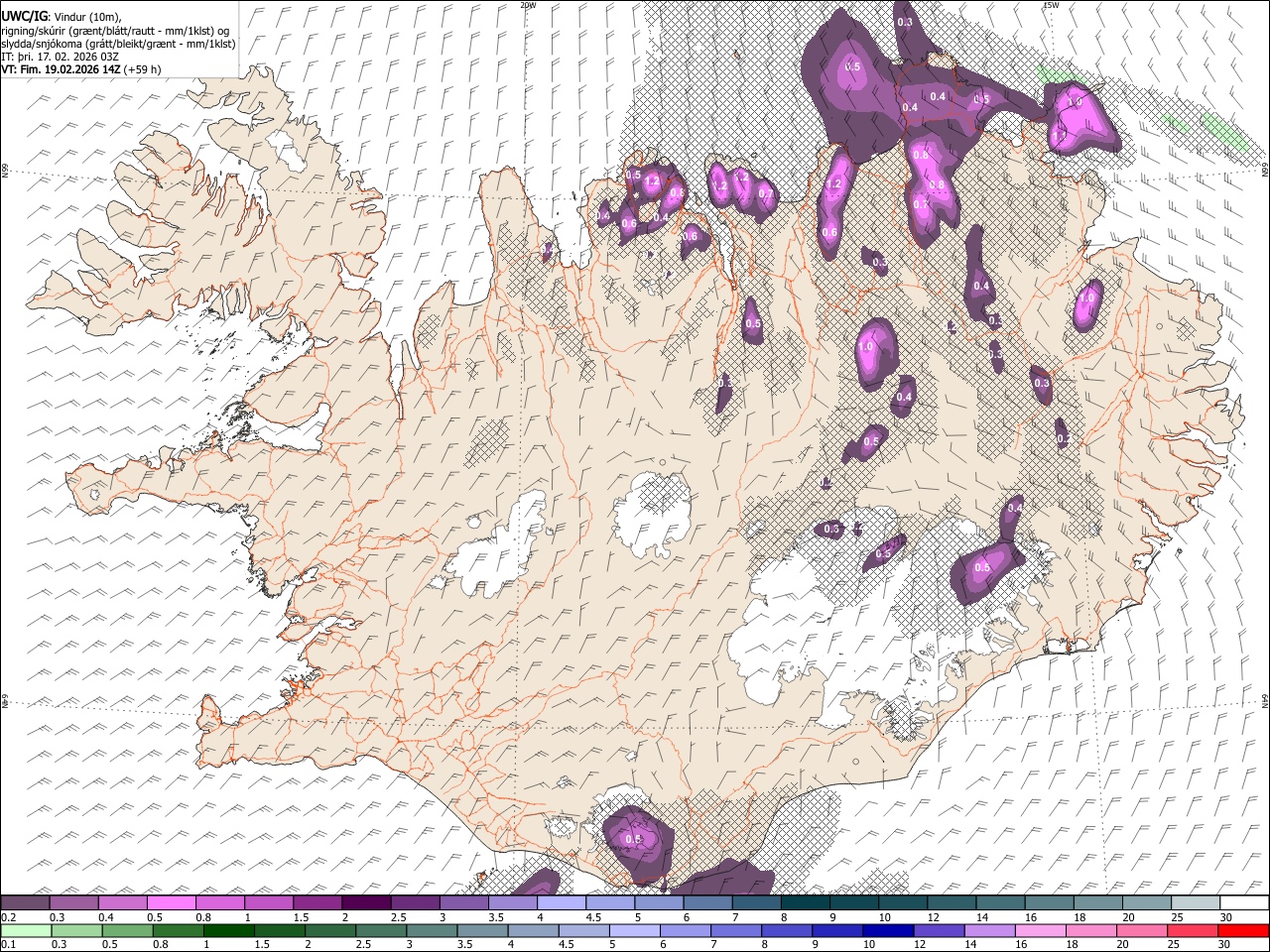Pick the 1.5 swatch in the upper snow legend
Screen dimensions: 1270x952
tap(317, 902)
